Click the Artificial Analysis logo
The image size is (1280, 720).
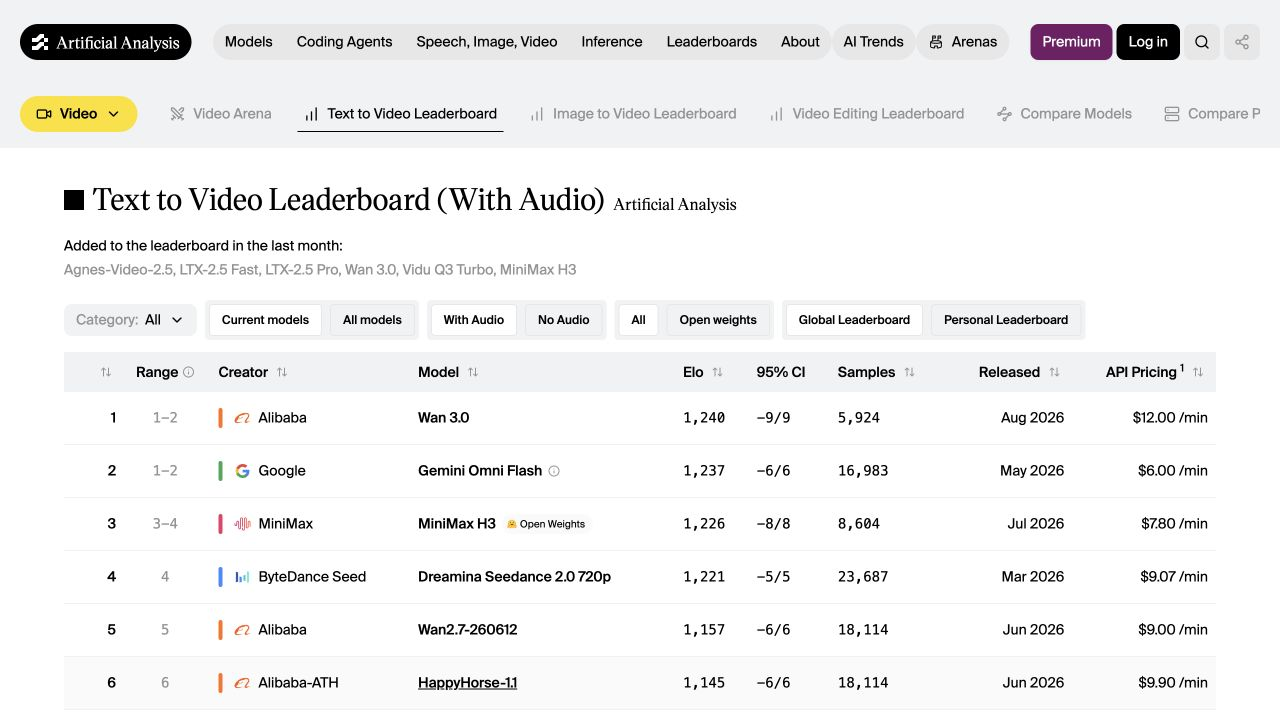click(105, 42)
